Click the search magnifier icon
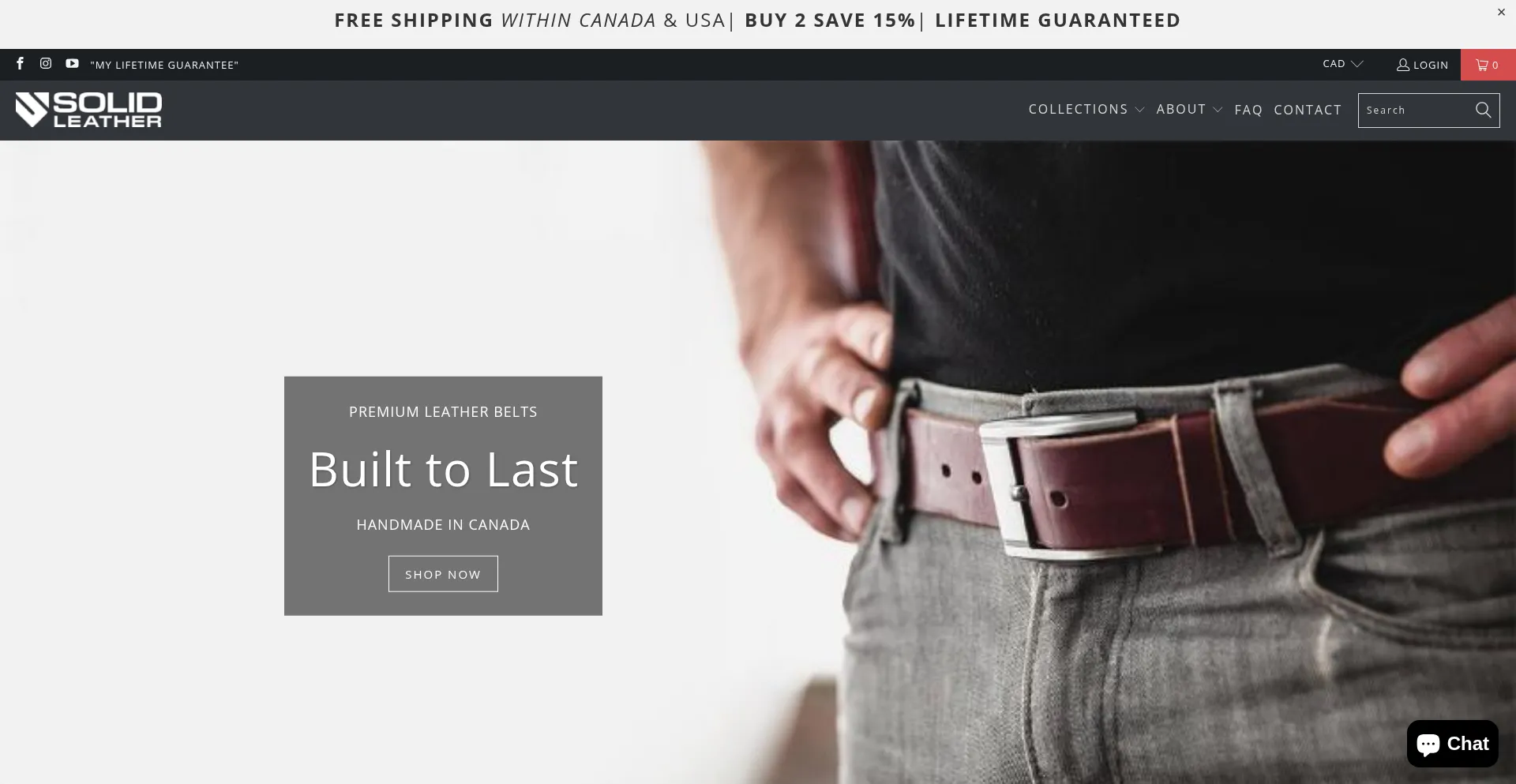 (1484, 110)
